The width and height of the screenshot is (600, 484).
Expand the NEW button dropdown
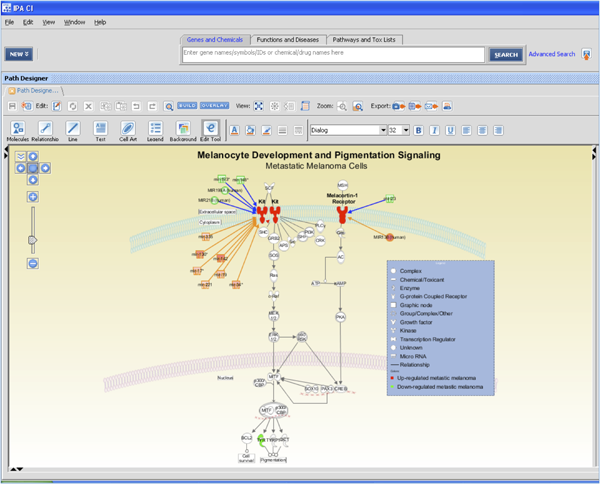[19, 54]
